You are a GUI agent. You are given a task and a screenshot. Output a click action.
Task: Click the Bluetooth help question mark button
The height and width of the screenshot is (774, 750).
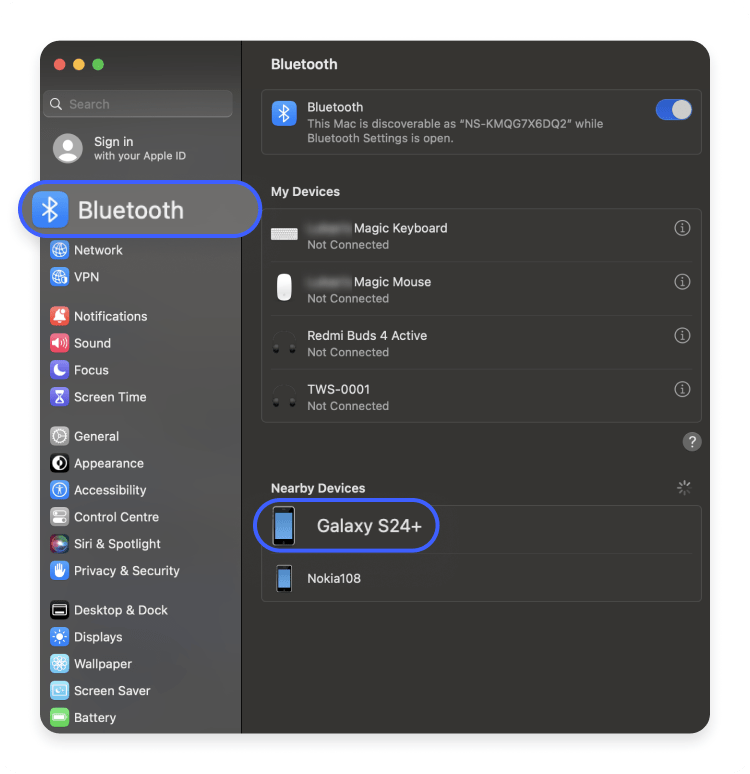[692, 442]
